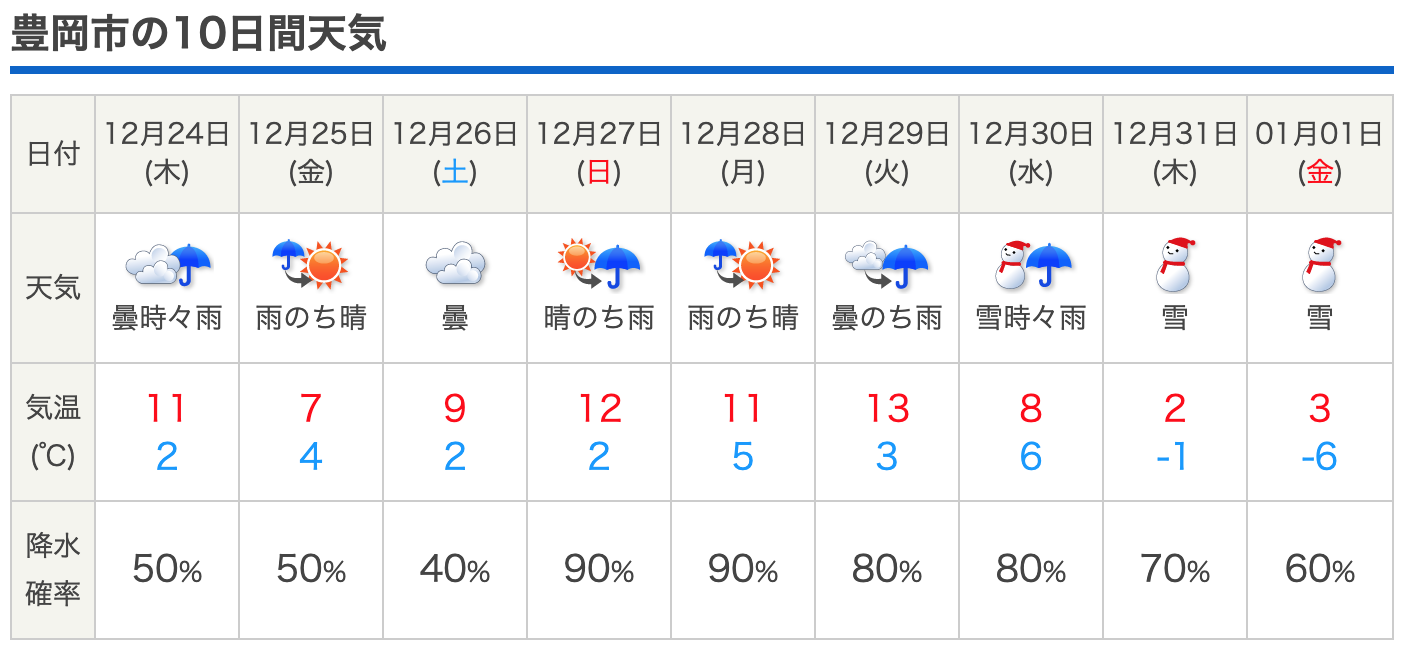Click the rain-then-sun icon for 12月28日

[x=743, y=264]
